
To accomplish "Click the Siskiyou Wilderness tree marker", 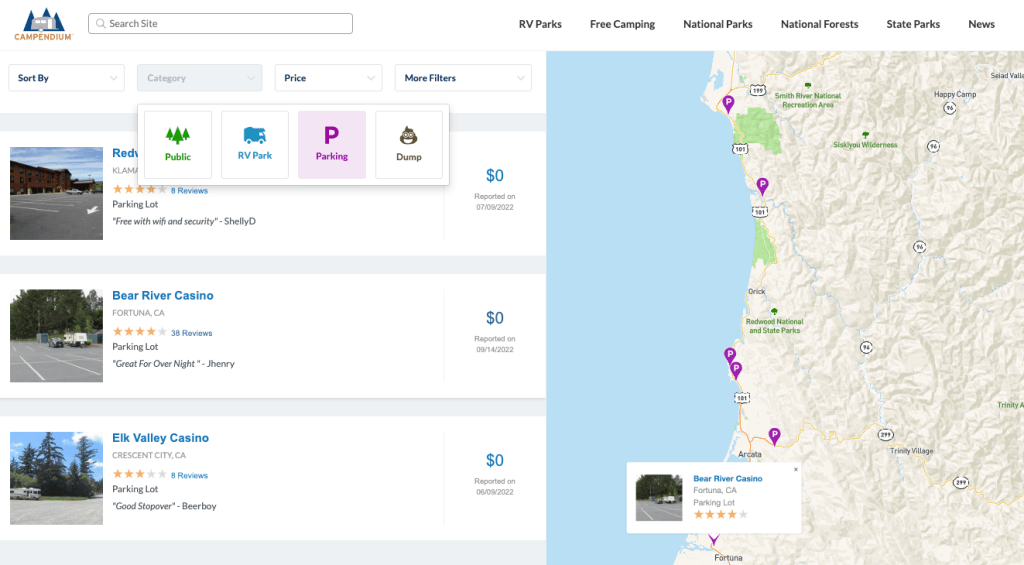I will [x=865, y=134].
